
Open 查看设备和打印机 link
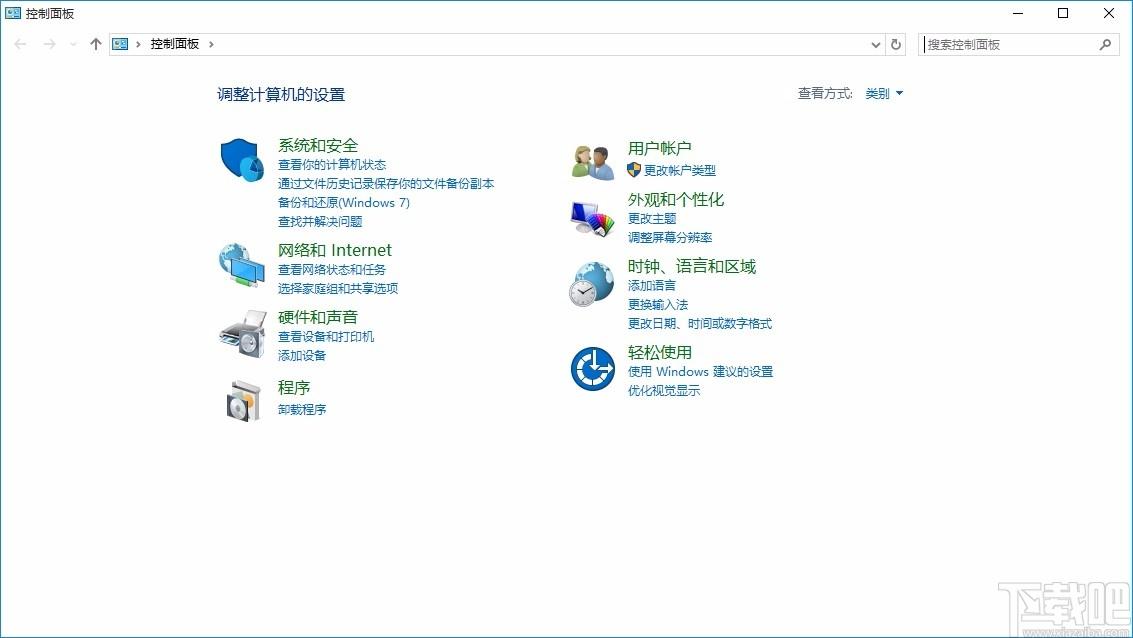click(x=326, y=337)
